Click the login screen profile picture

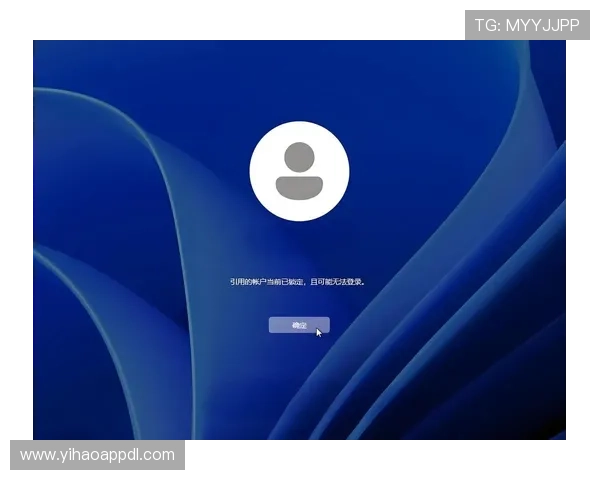point(299,171)
